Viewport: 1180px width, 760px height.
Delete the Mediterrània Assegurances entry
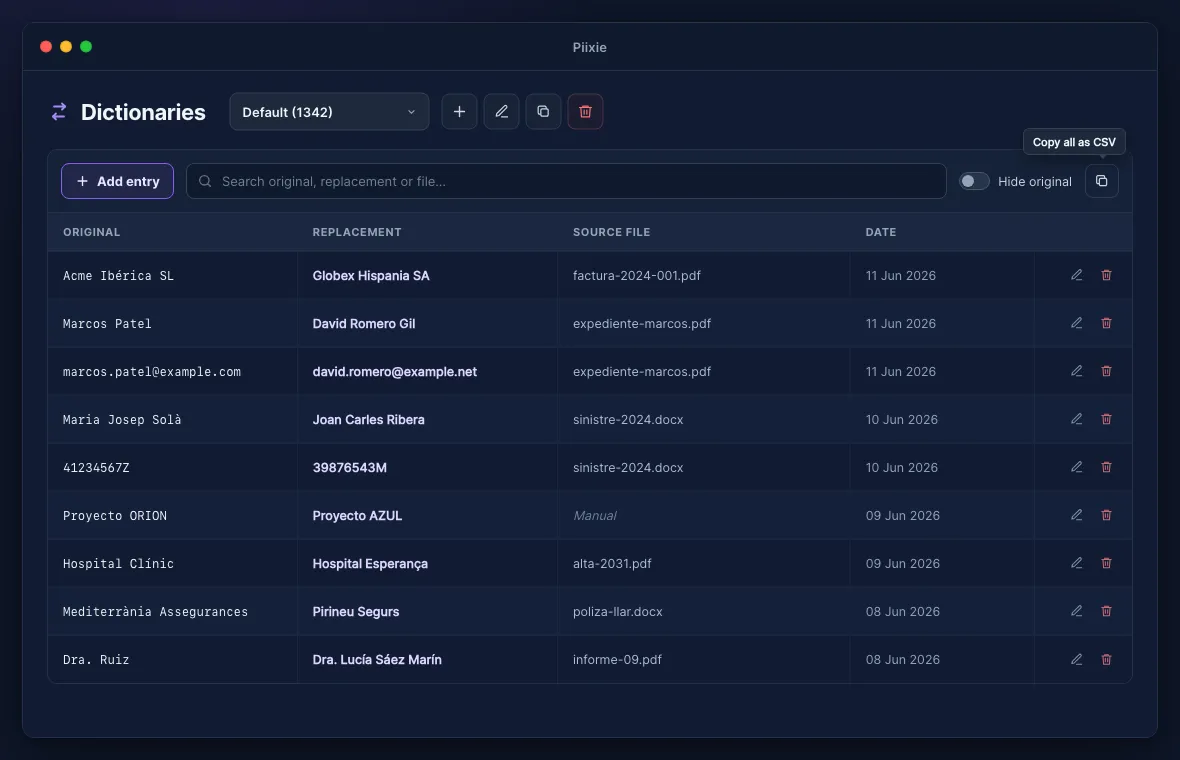pos(1106,611)
